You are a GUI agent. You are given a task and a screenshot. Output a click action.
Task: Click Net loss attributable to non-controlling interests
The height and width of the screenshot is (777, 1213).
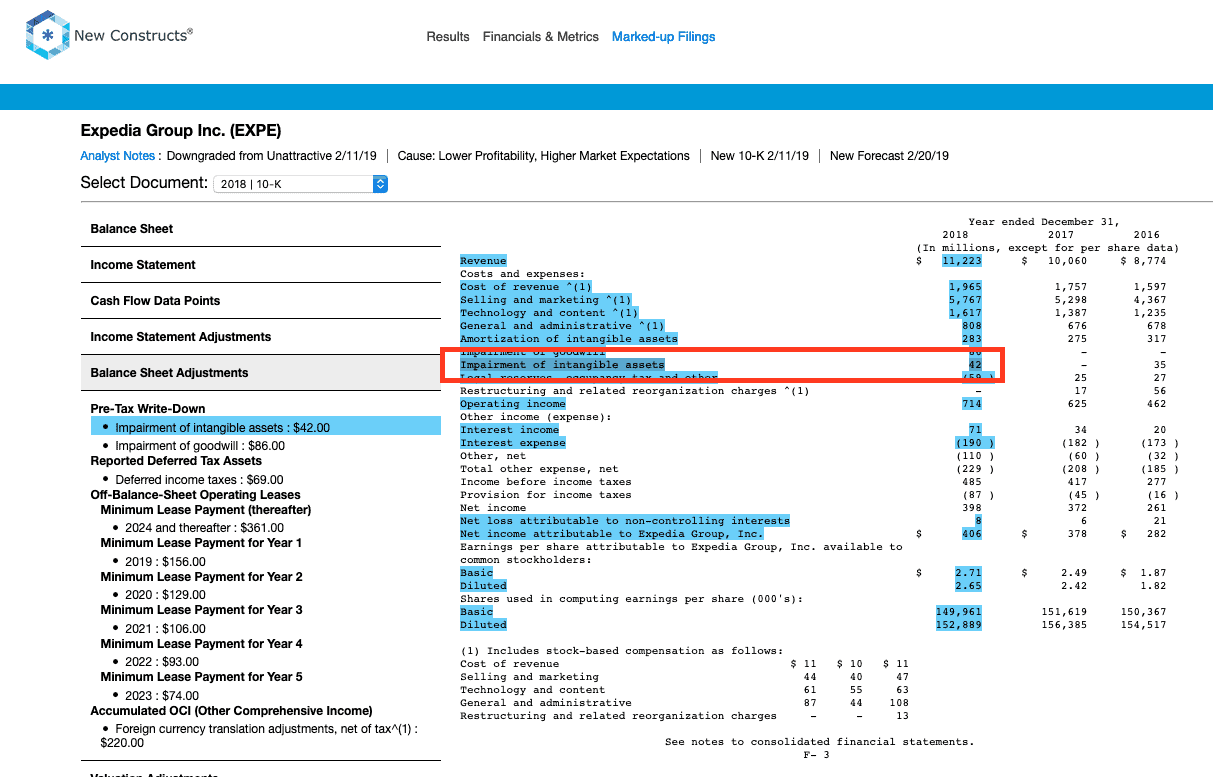[625, 521]
